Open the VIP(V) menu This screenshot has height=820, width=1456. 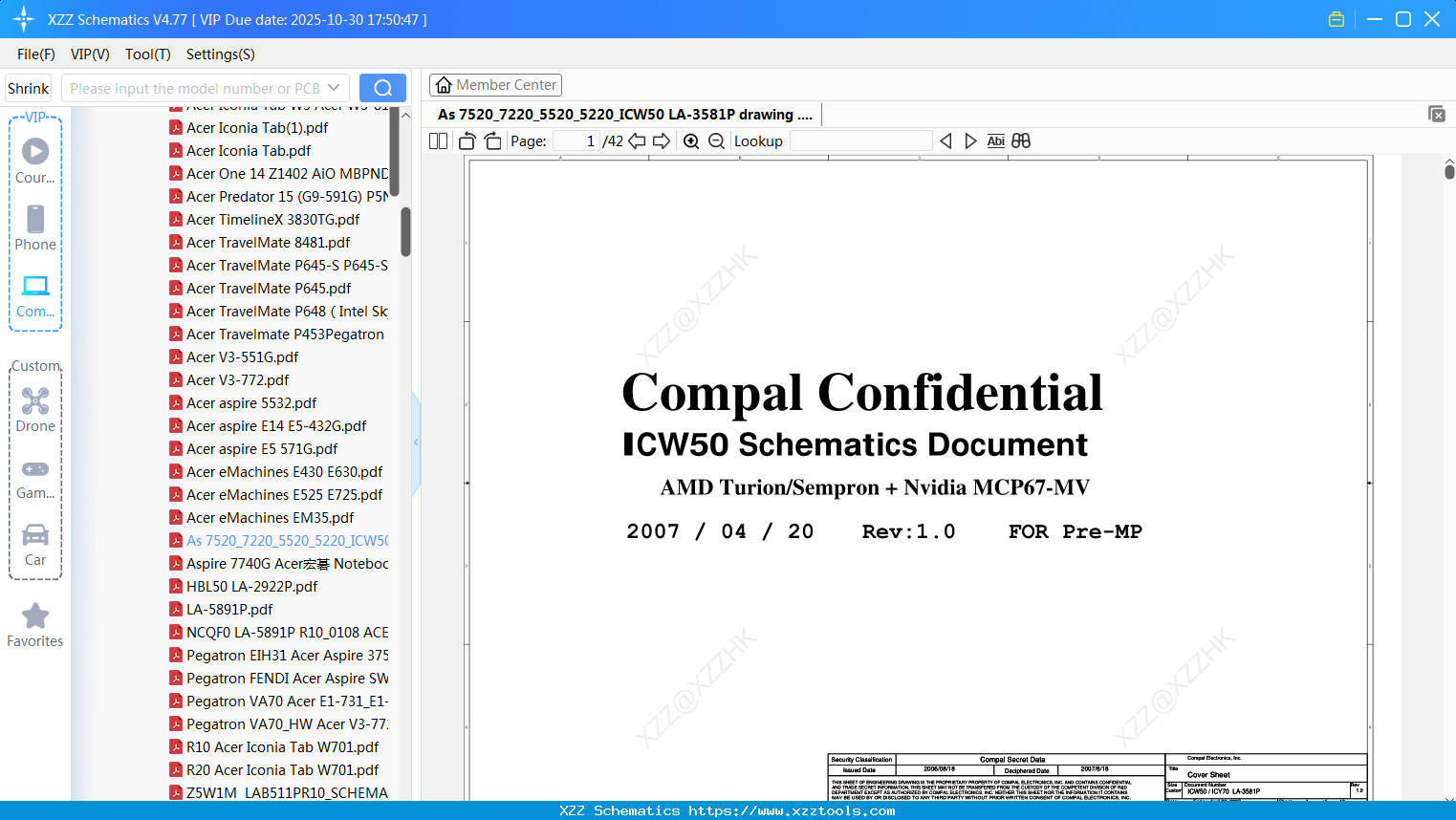(x=90, y=54)
